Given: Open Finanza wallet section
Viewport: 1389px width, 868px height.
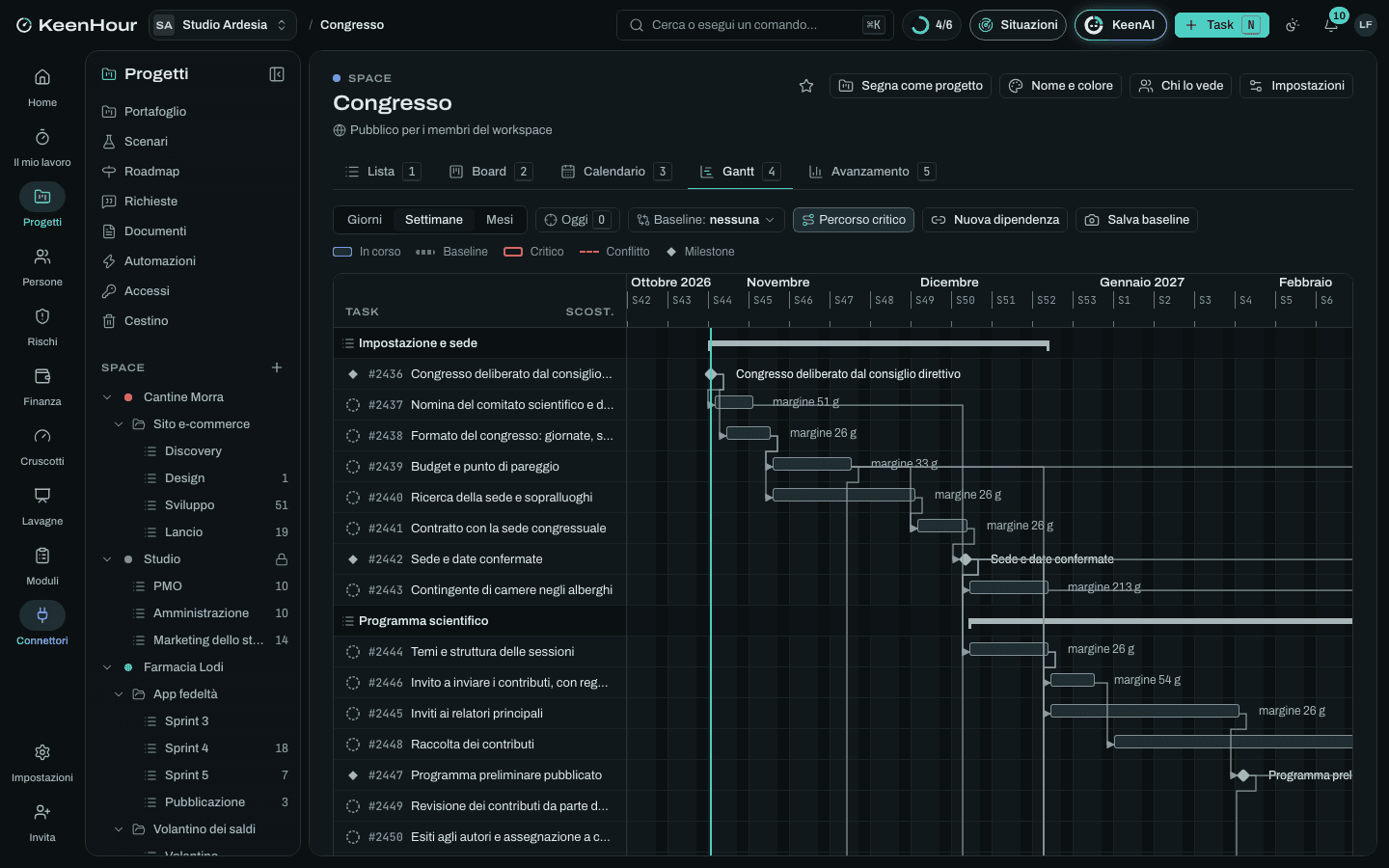Looking at the screenshot, I should pos(42,386).
